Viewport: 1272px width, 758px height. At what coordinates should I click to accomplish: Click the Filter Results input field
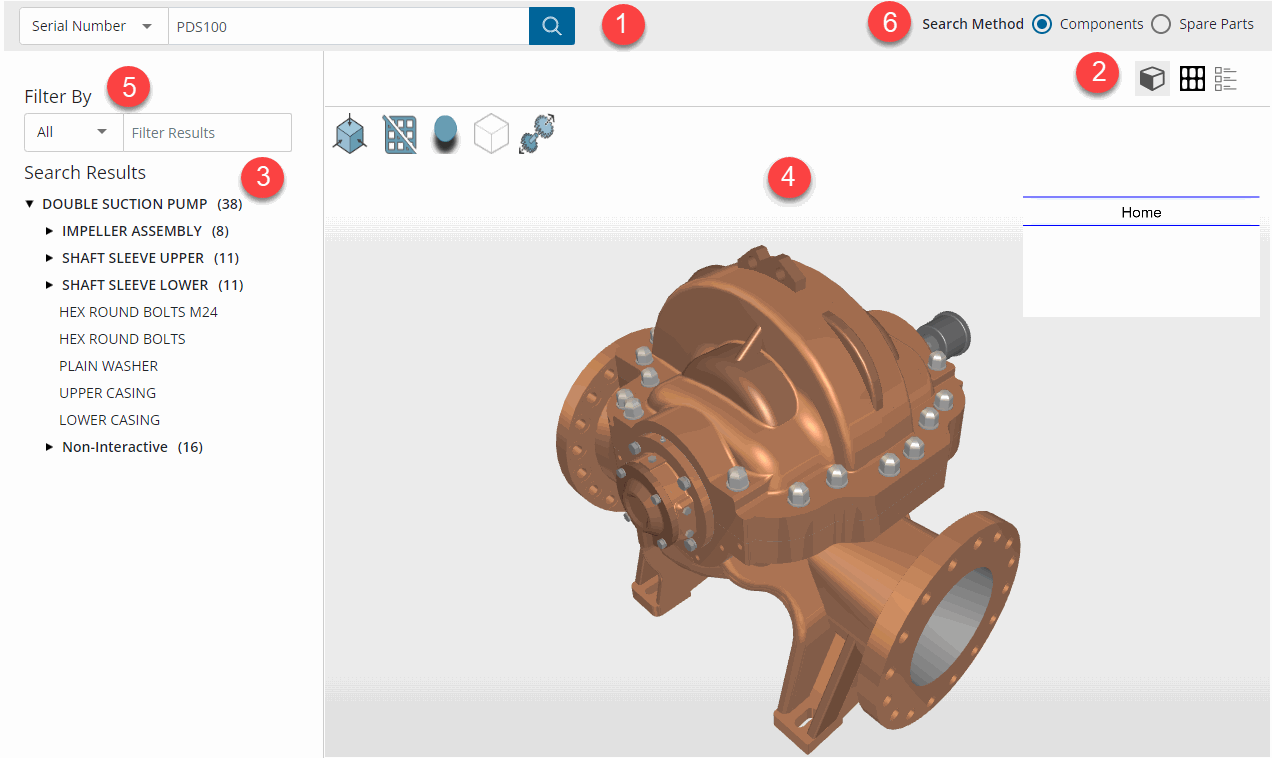(206, 132)
